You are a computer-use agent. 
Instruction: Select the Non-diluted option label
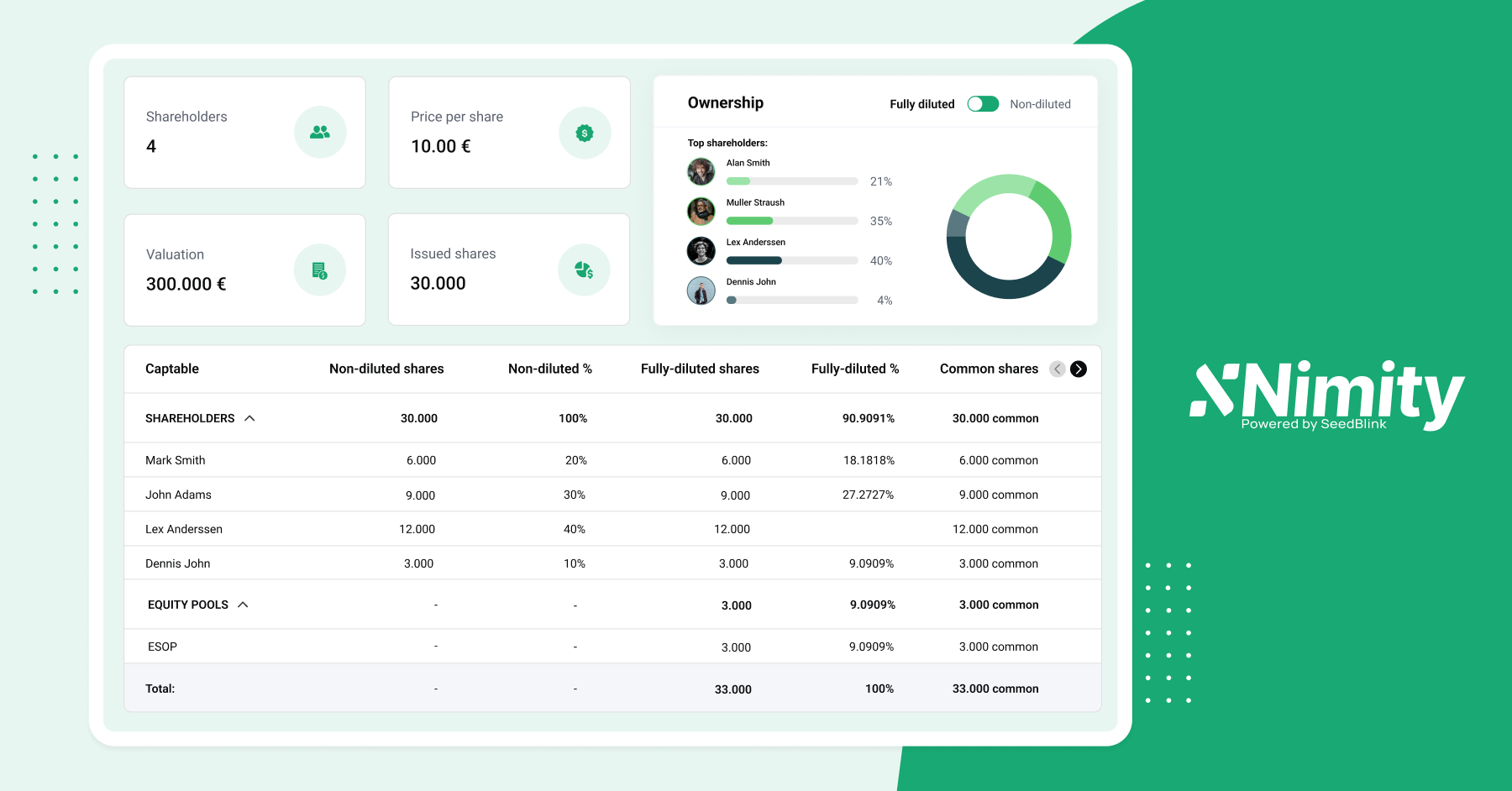(x=1040, y=104)
